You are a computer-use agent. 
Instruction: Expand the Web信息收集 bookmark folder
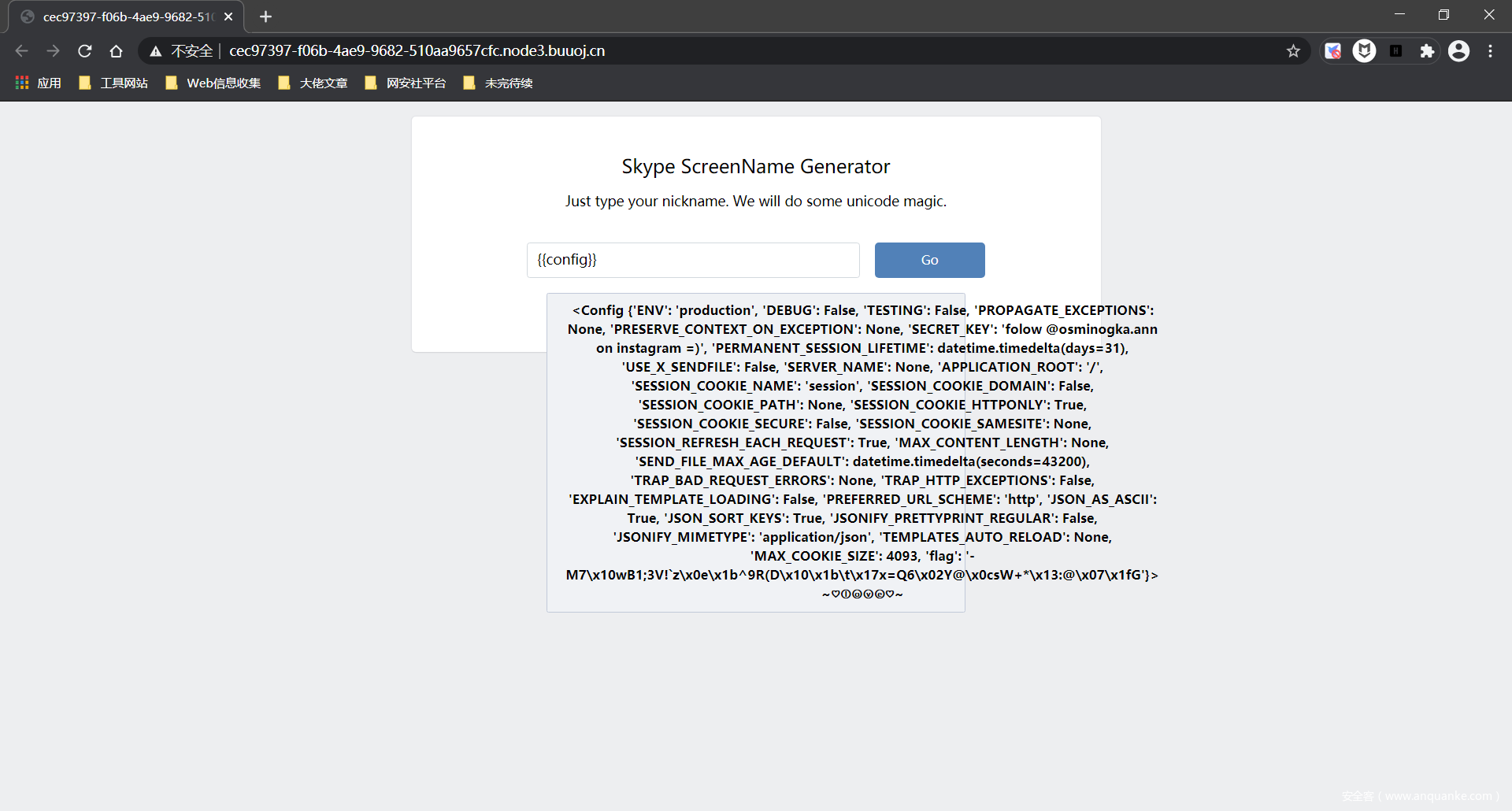click(213, 83)
